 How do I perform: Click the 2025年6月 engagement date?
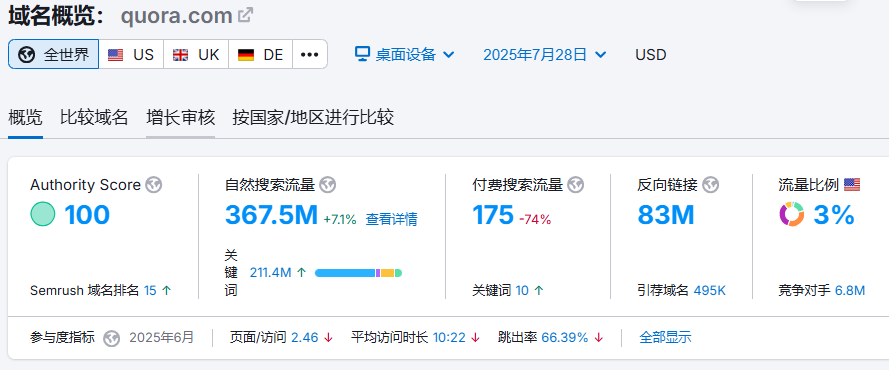coord(162,338)
